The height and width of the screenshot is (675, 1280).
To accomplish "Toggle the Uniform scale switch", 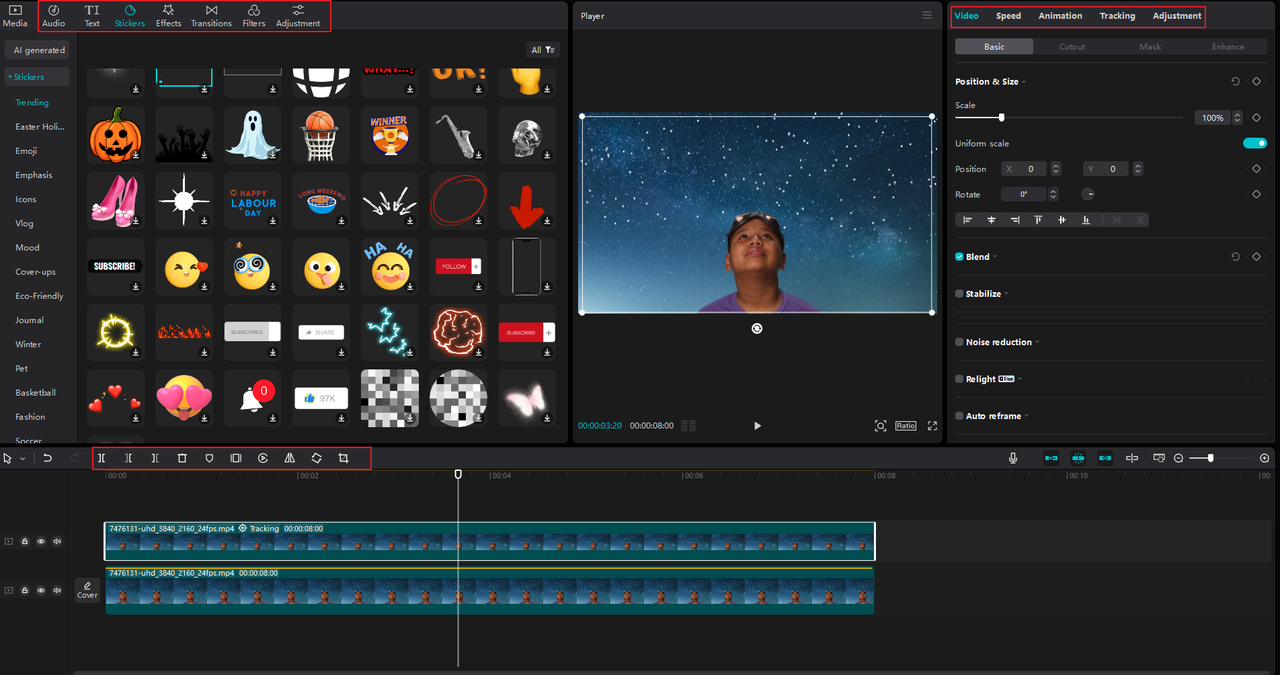I will pyautogui.click(x=1255, y=143).
